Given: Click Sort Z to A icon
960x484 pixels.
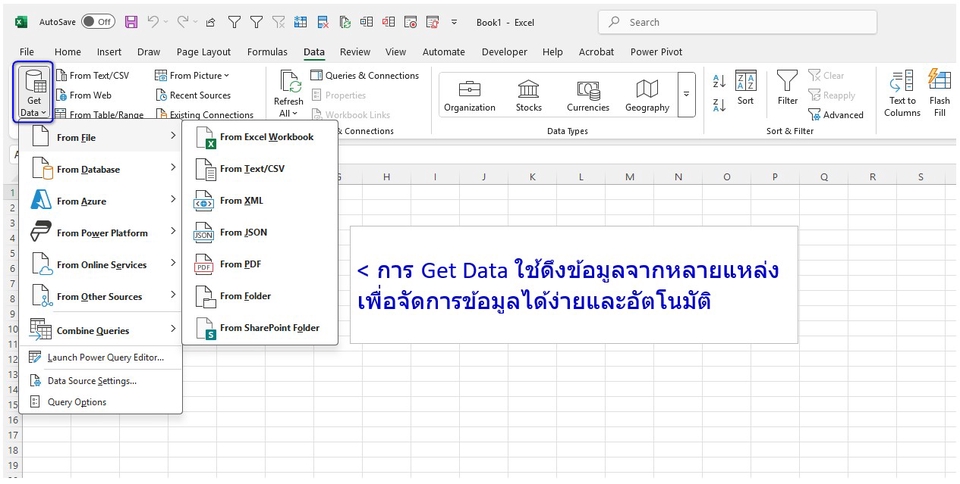Looking at the screenshot, I should (719, 105).
